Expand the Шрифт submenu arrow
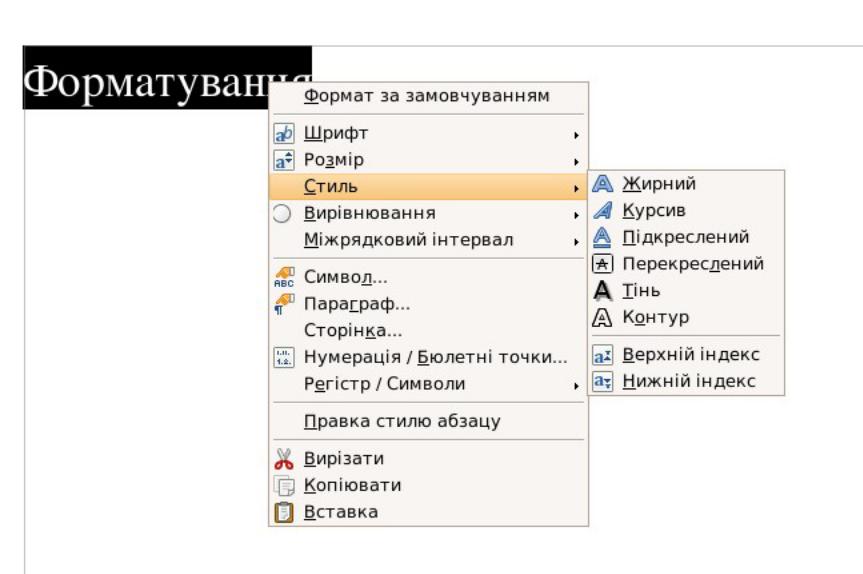863x574 pixels. [x=576, y=135]
